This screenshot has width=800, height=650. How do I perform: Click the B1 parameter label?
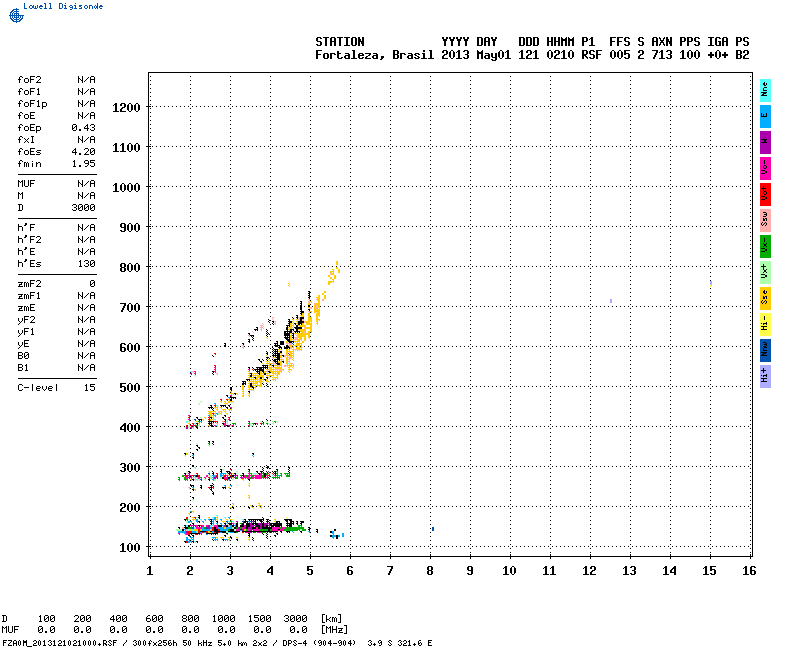(x=23, y=368)
